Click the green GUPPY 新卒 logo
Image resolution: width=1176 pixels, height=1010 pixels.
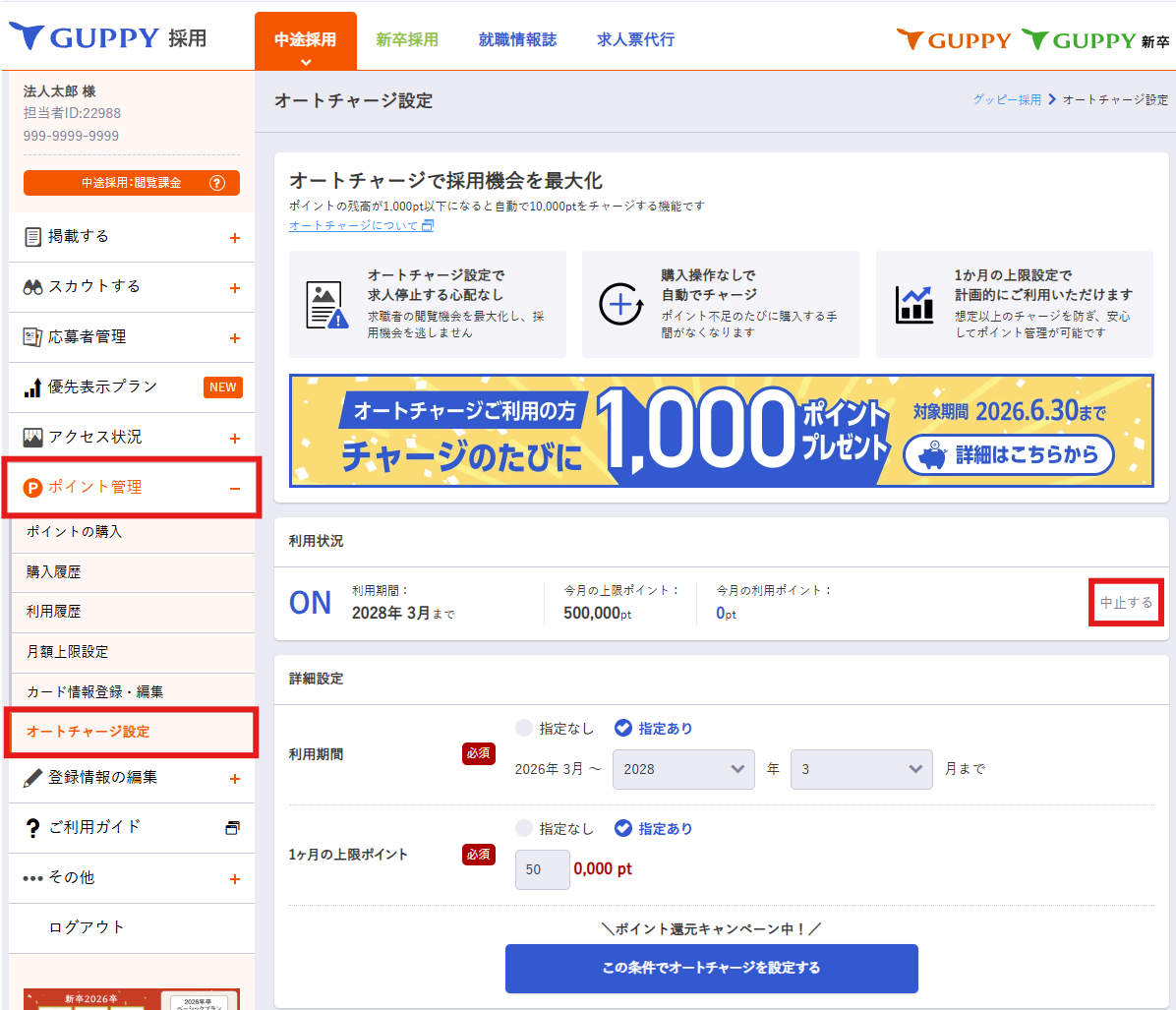click(1095, 40)
